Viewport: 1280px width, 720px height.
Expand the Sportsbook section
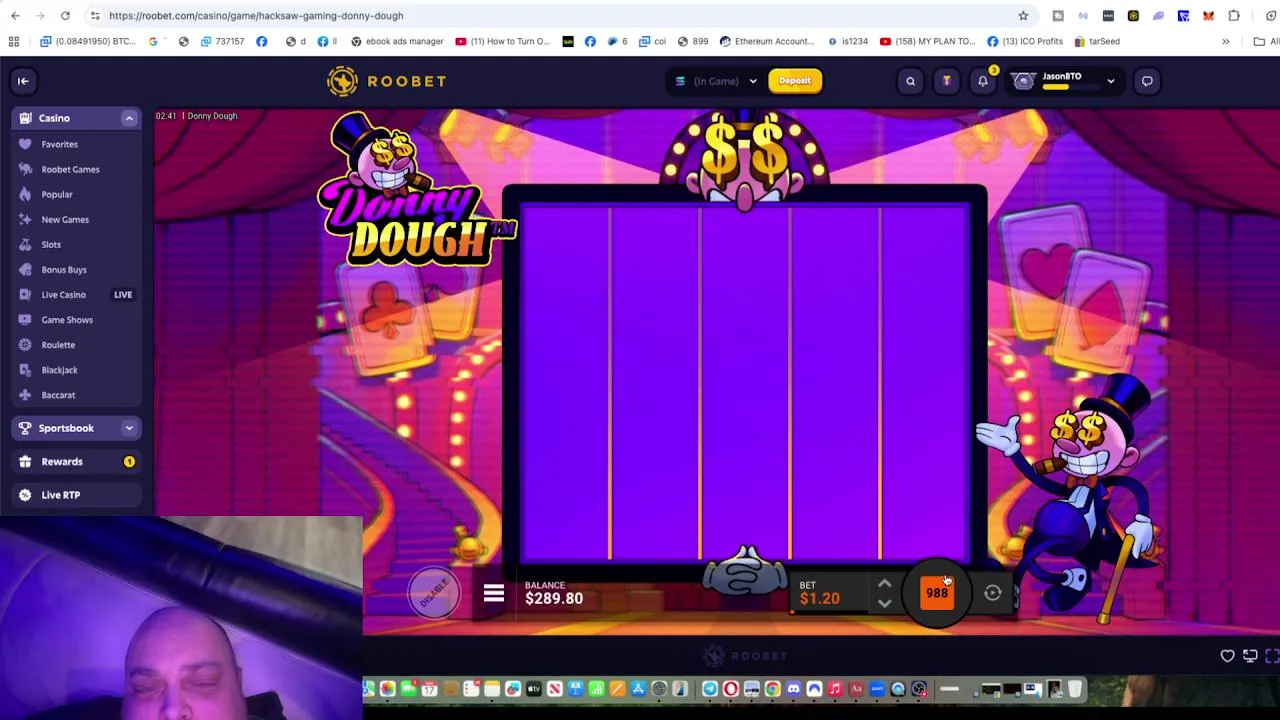pyautogui.click(x=129, y=428)
